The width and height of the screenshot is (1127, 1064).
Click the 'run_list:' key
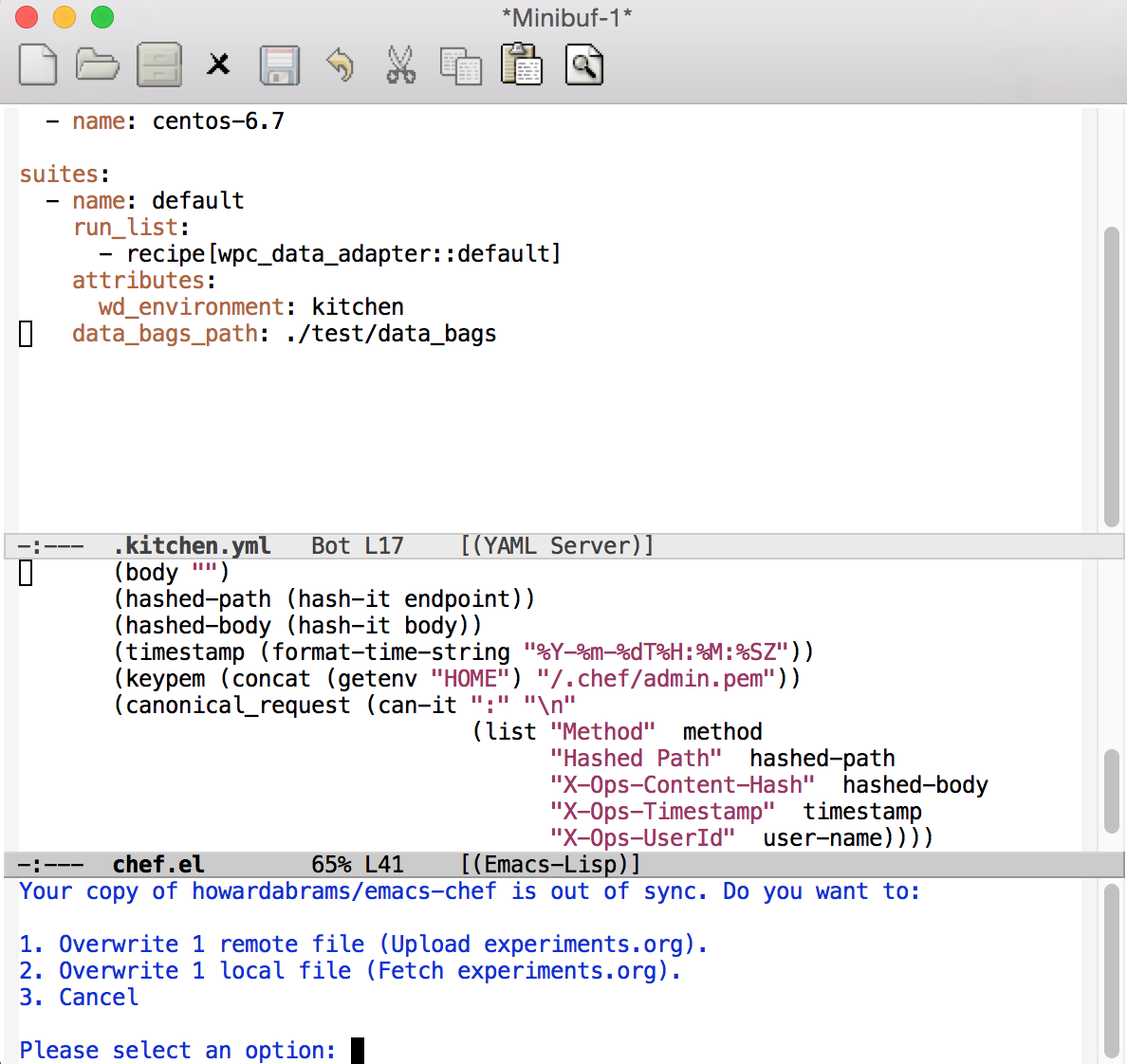(x=131, y=227)
